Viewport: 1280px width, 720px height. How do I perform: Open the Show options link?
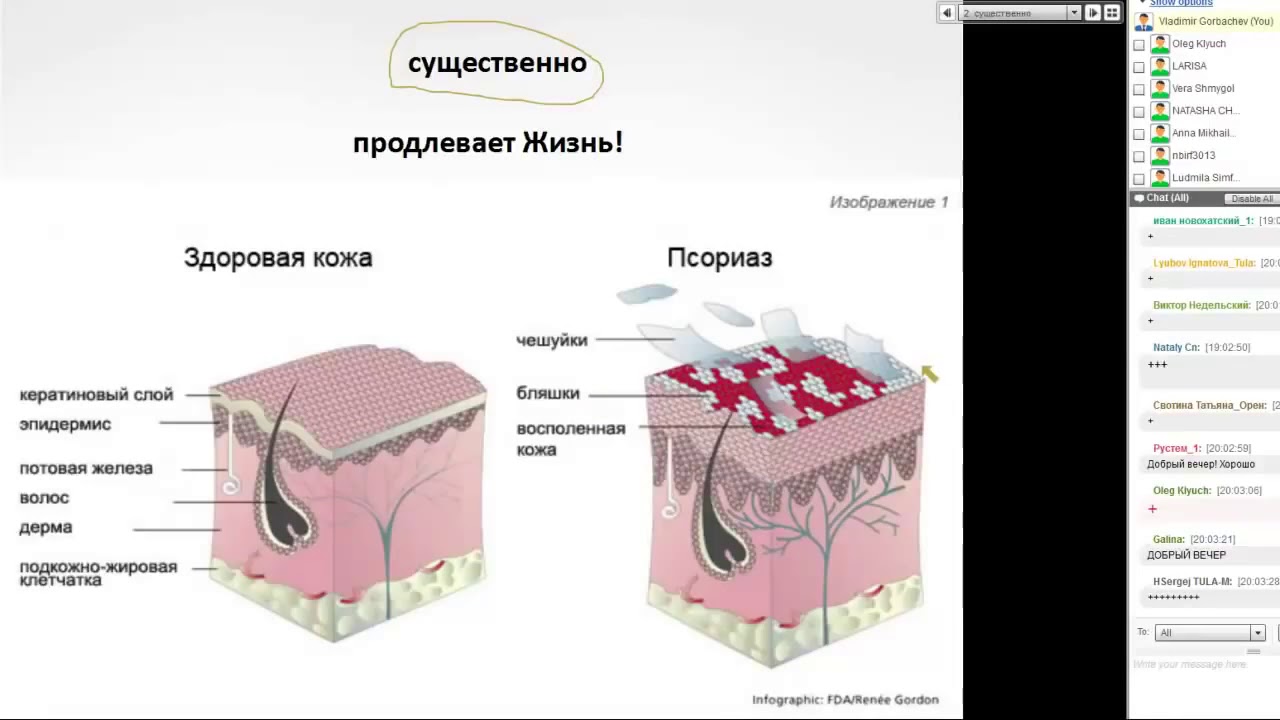(x=1180, y=3)
